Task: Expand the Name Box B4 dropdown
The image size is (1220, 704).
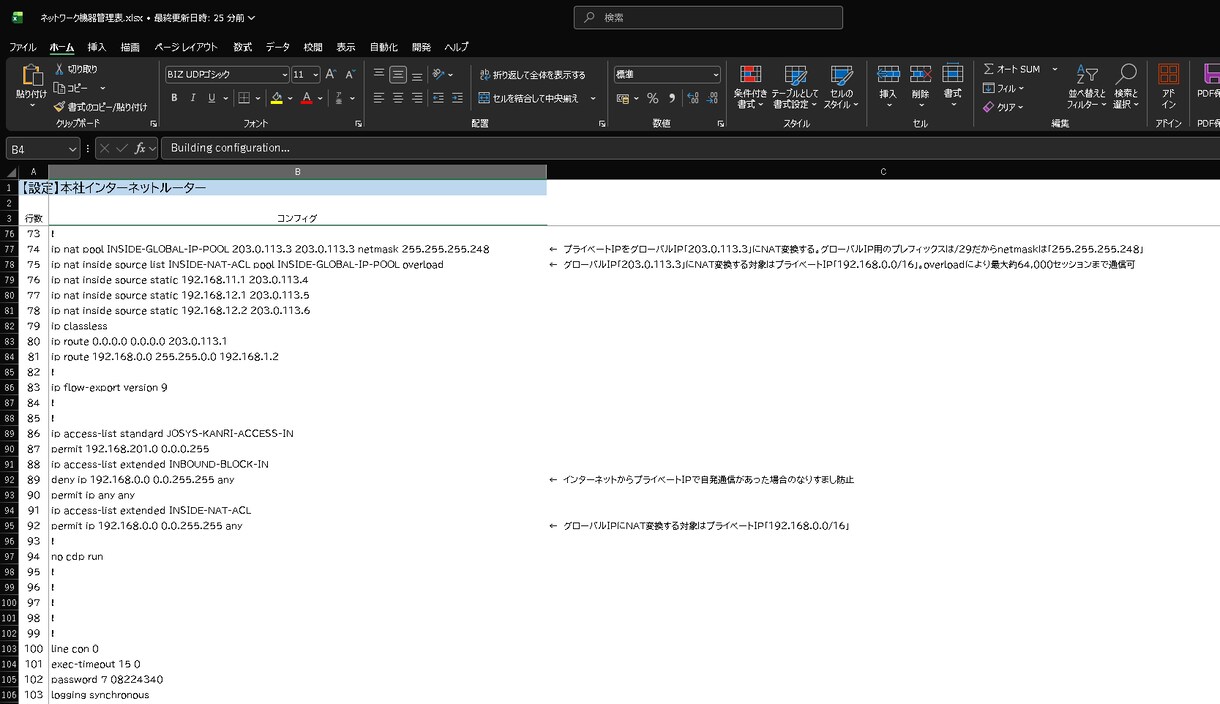Action: pyautogui.click(x=72, y=149)
